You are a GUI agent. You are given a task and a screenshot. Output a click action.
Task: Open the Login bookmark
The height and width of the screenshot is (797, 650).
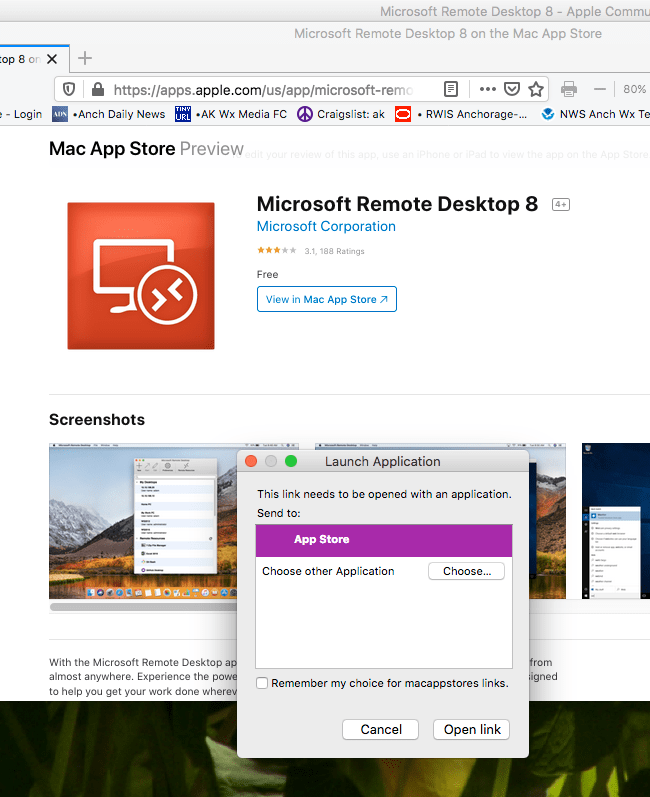22,114
